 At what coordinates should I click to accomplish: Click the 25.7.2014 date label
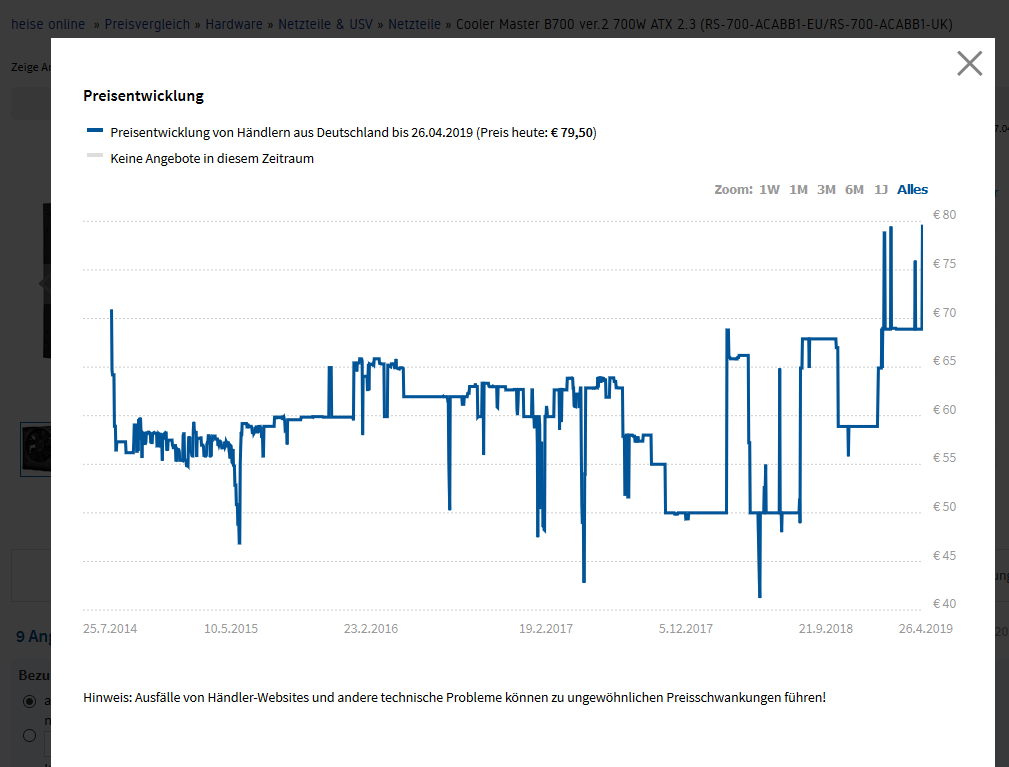[110, 629]
